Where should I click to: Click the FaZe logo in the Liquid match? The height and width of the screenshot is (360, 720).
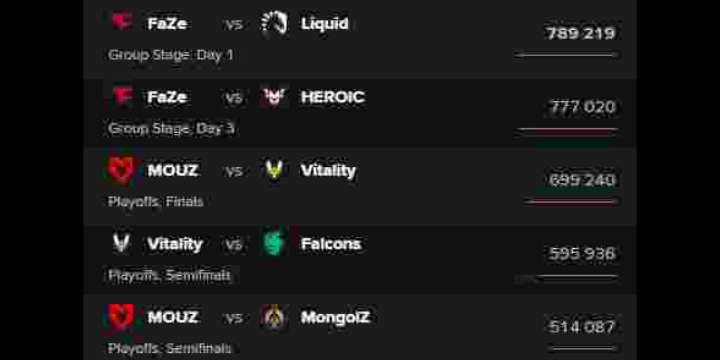(122, 22)
